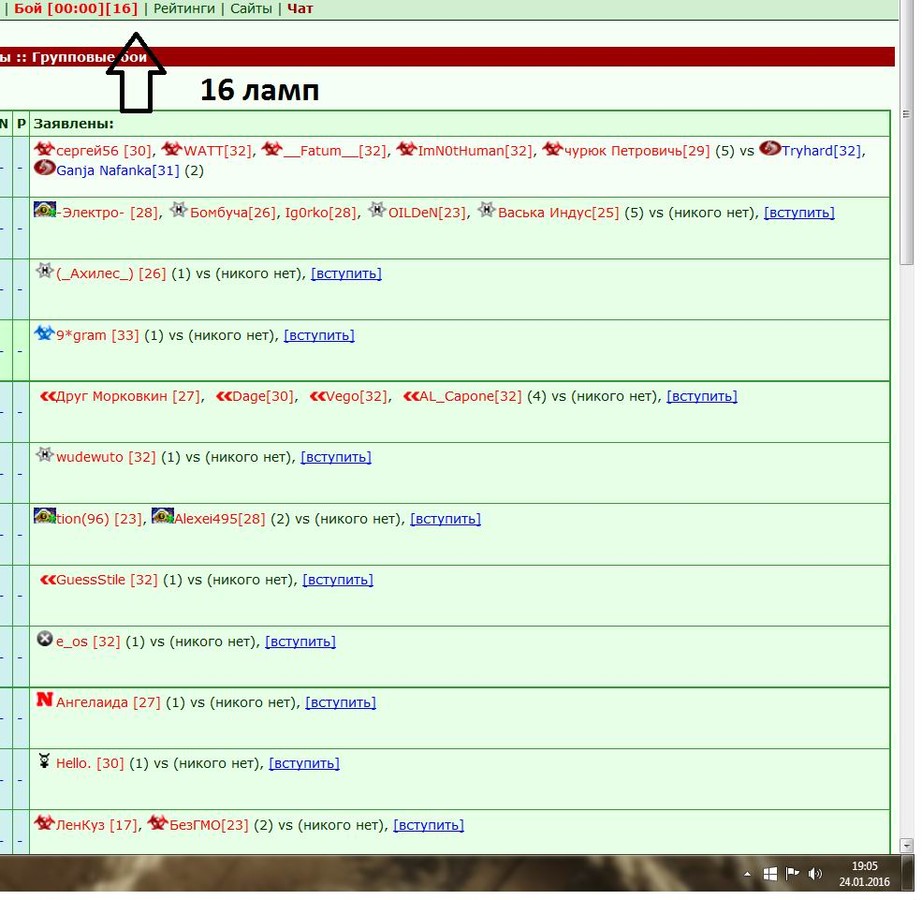Click the blue clan icon next to 9*gram
The width and height of the screenshot is (922, 900).
[x=44, y=333]
